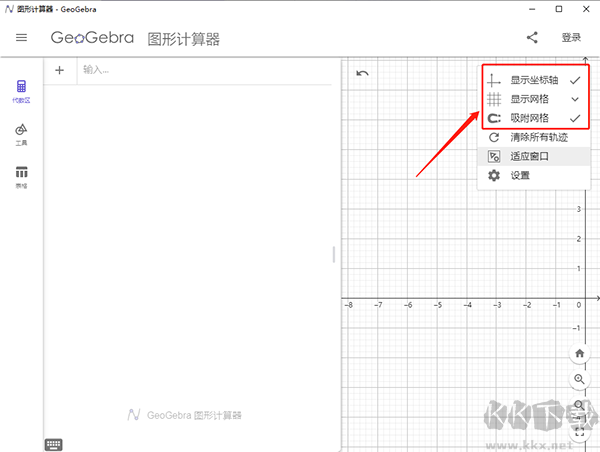Toggle 显示坐标轴 show axes option
This screenshot has height=452, width=600.
[535, 80]
